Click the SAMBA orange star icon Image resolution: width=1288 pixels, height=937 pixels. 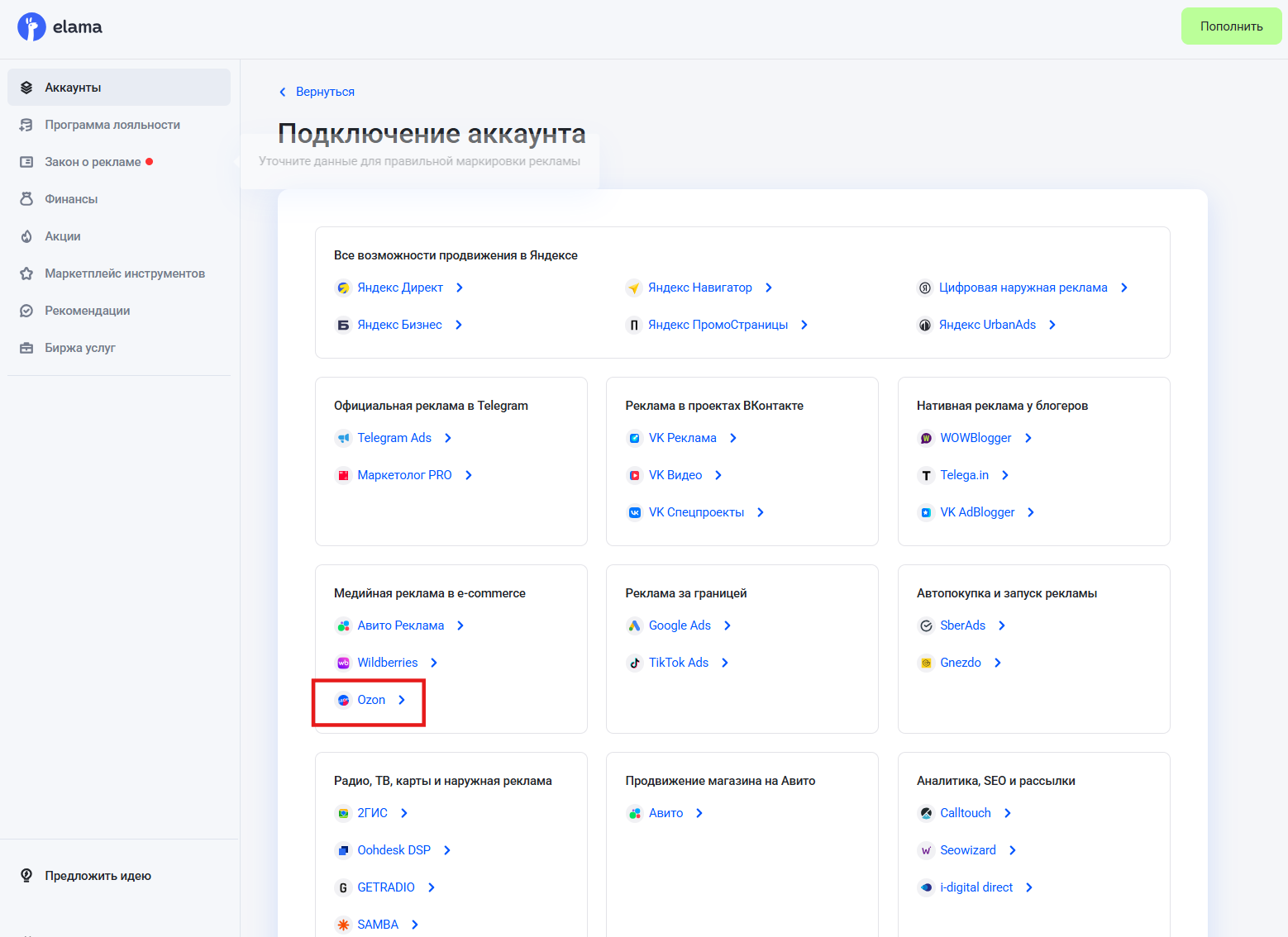tap(343, 925)
